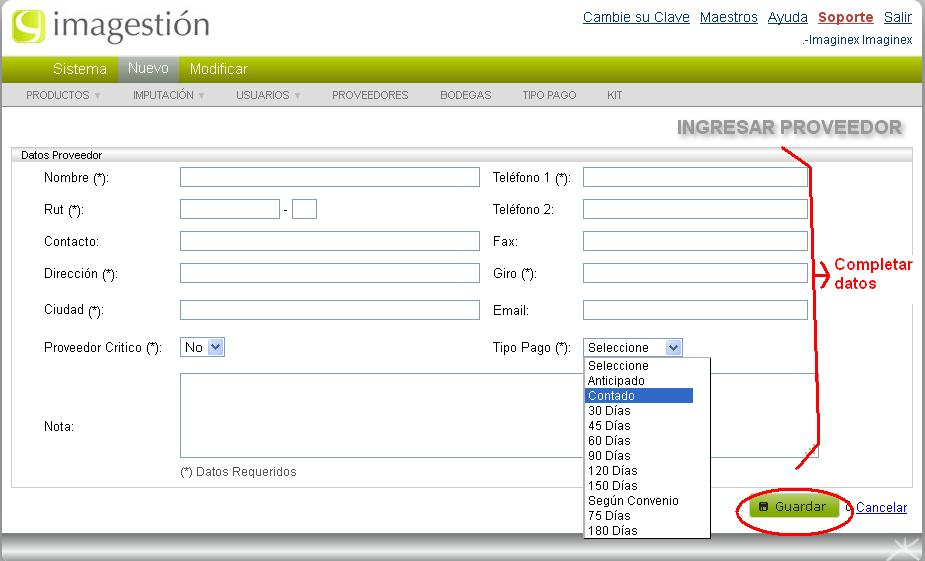This screenshot has width=925, height=561.
Task: Focus the Rut verification digit field
Action: [x=304, y=209]
